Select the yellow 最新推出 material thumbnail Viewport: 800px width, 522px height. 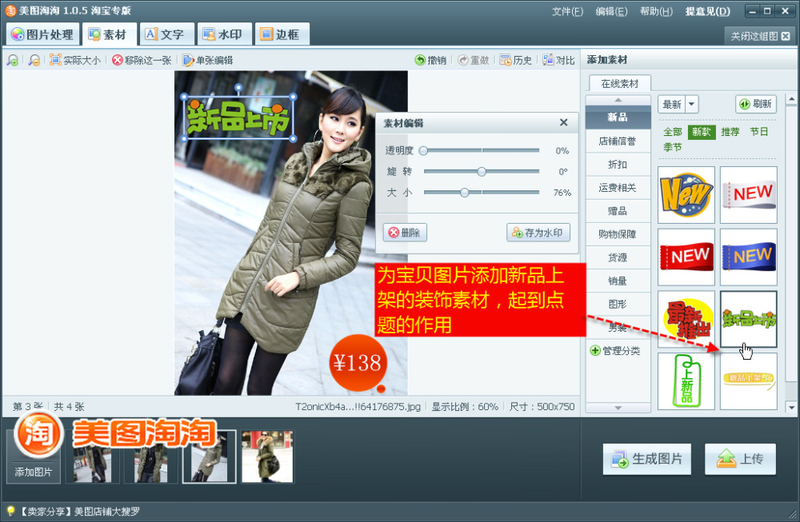(x=686, y=319)
